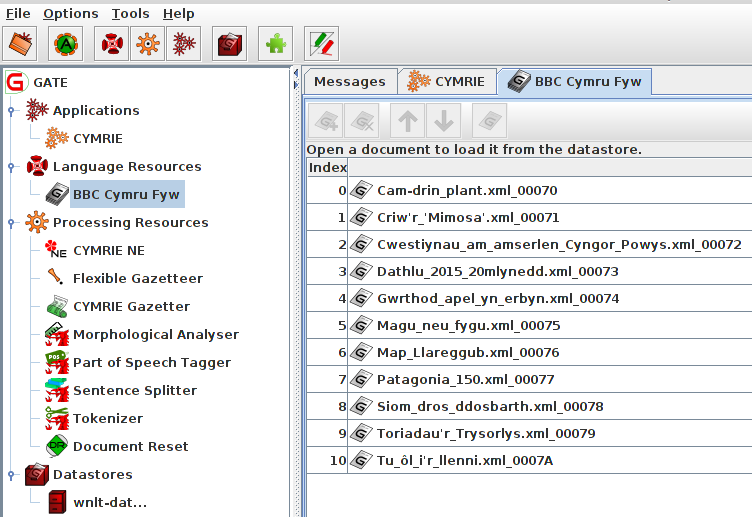Select the Language Resources tree label

point(127,166)
